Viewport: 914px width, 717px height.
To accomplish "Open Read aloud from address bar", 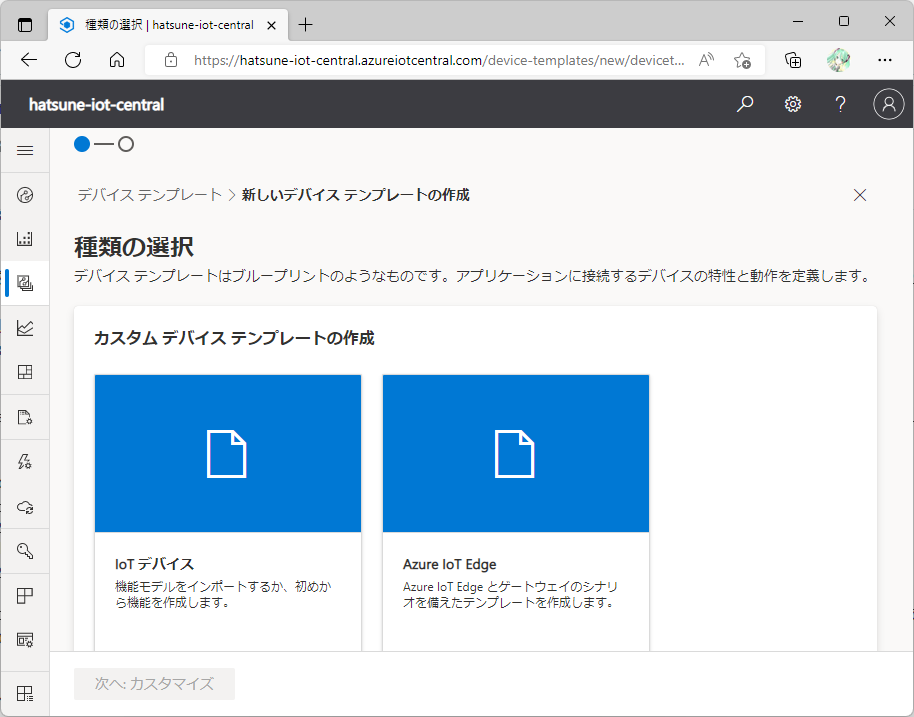I will coord(706,60).
